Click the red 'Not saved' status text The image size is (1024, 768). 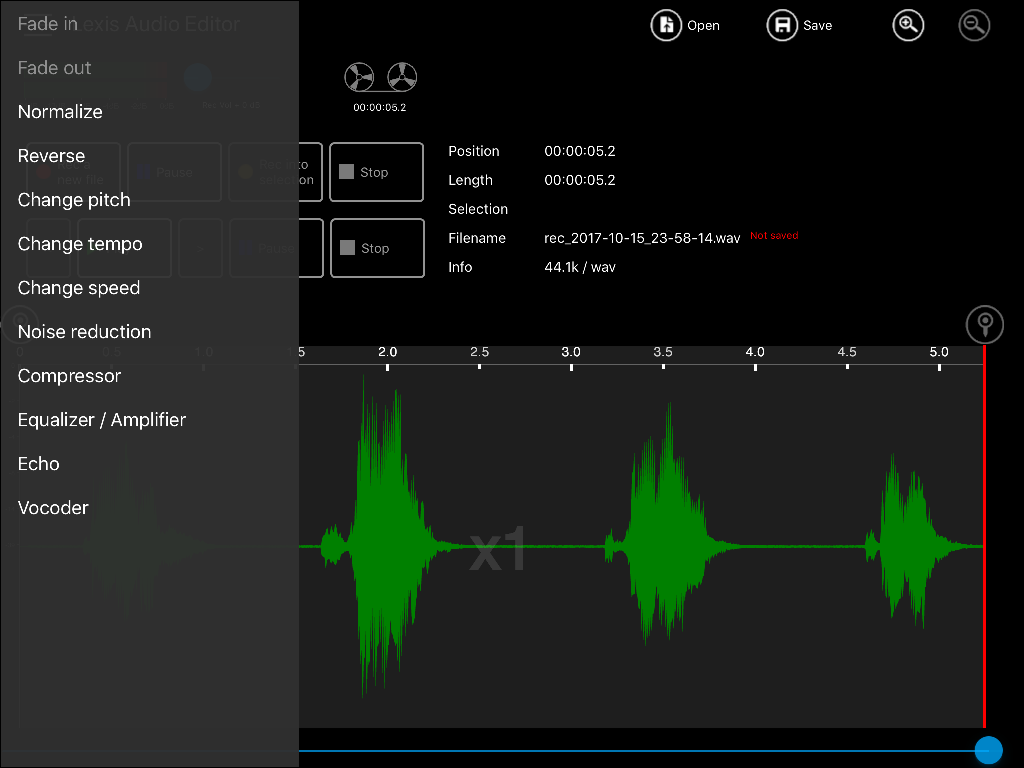[x=774, y=236]
